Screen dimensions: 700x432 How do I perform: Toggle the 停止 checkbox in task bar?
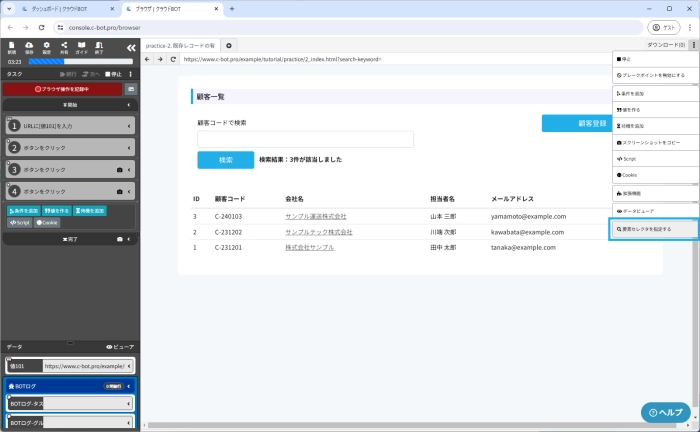[x=108, y=74]
